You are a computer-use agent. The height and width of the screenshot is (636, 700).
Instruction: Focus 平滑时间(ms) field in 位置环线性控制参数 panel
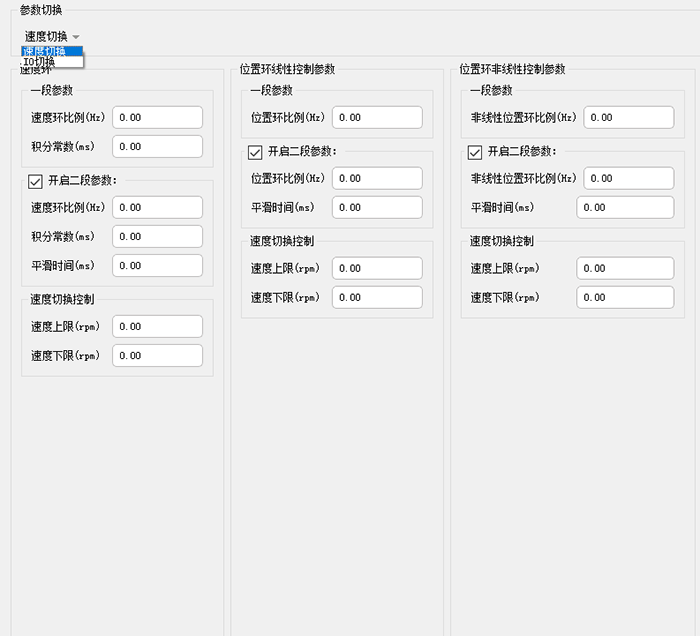377,208
